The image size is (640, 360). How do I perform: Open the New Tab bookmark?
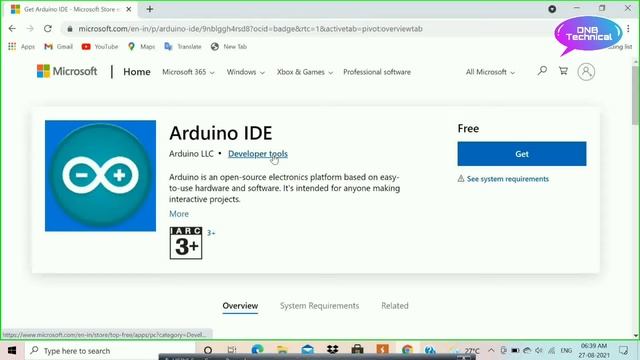229,47
